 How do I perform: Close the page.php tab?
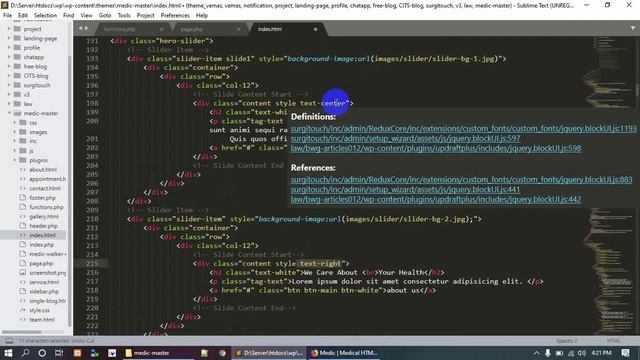pos(238,29)
